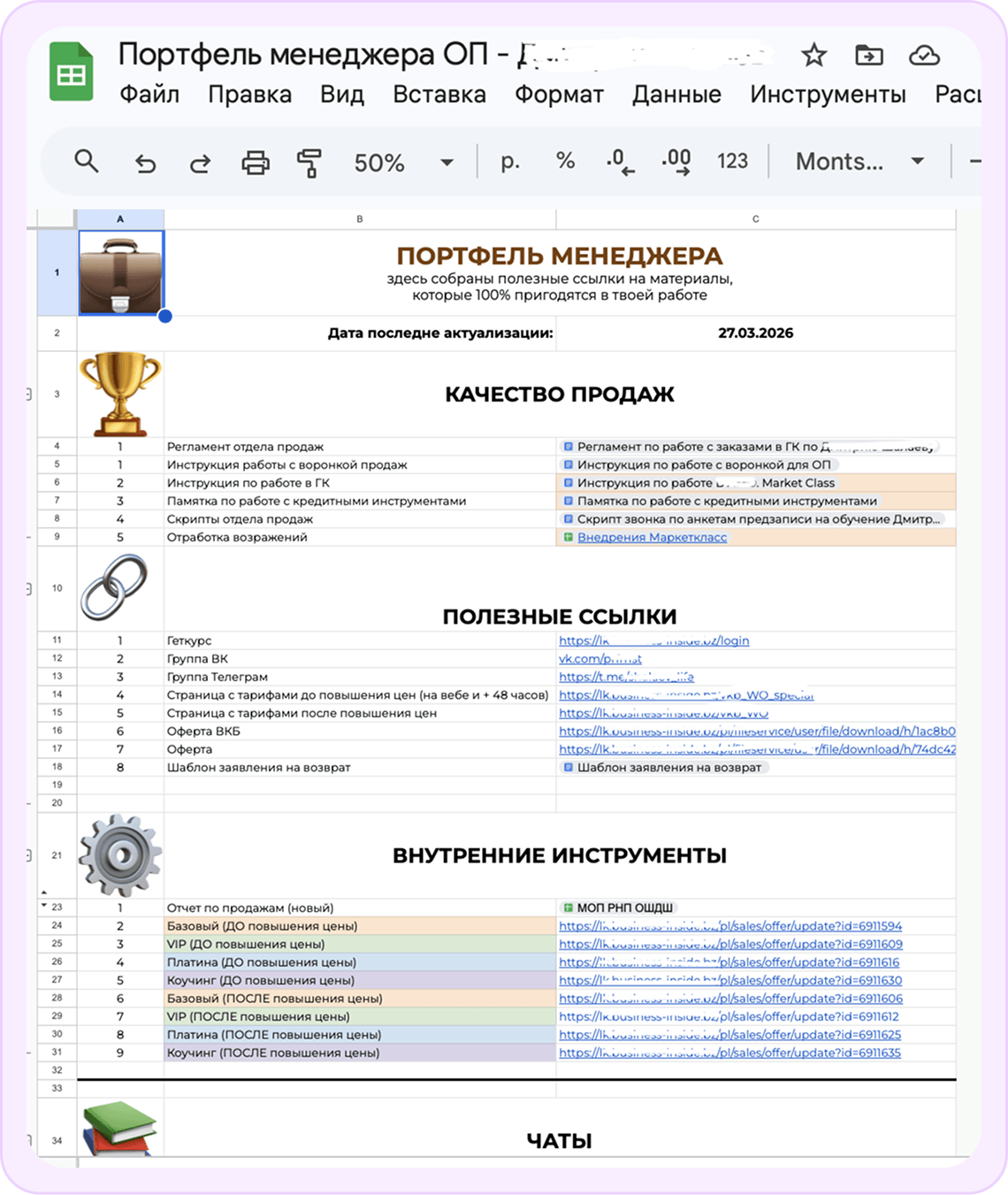
Task: Select the КАЧЕСТВО ПРОДАЖ heading cell
Action: 560,395
